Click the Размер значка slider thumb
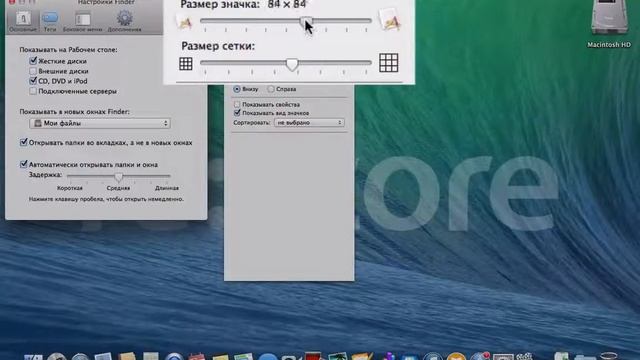The width and height of the screenshot is (640, 360). [306, 22]
